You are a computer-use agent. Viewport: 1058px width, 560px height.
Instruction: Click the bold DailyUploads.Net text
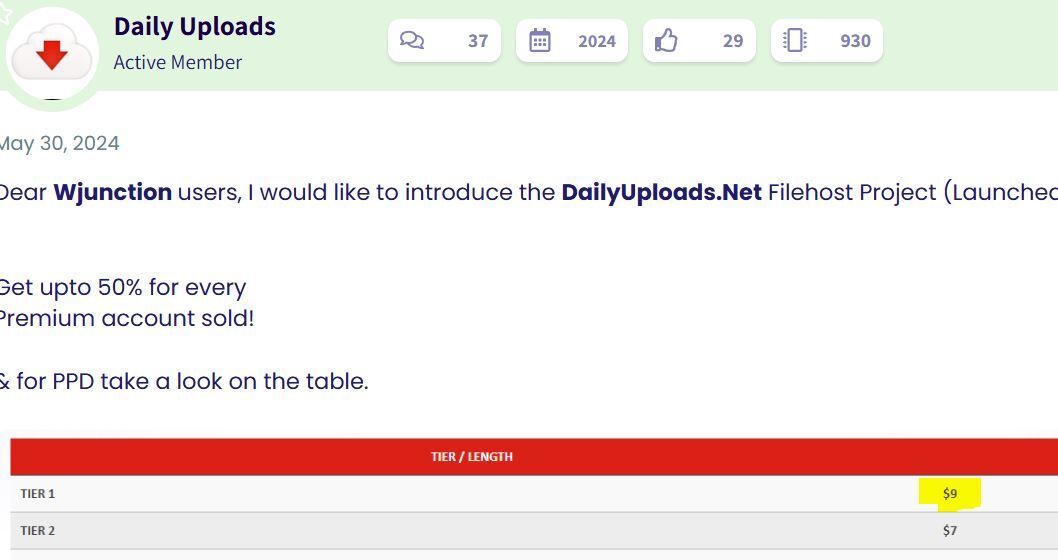[x=662, y=192]
